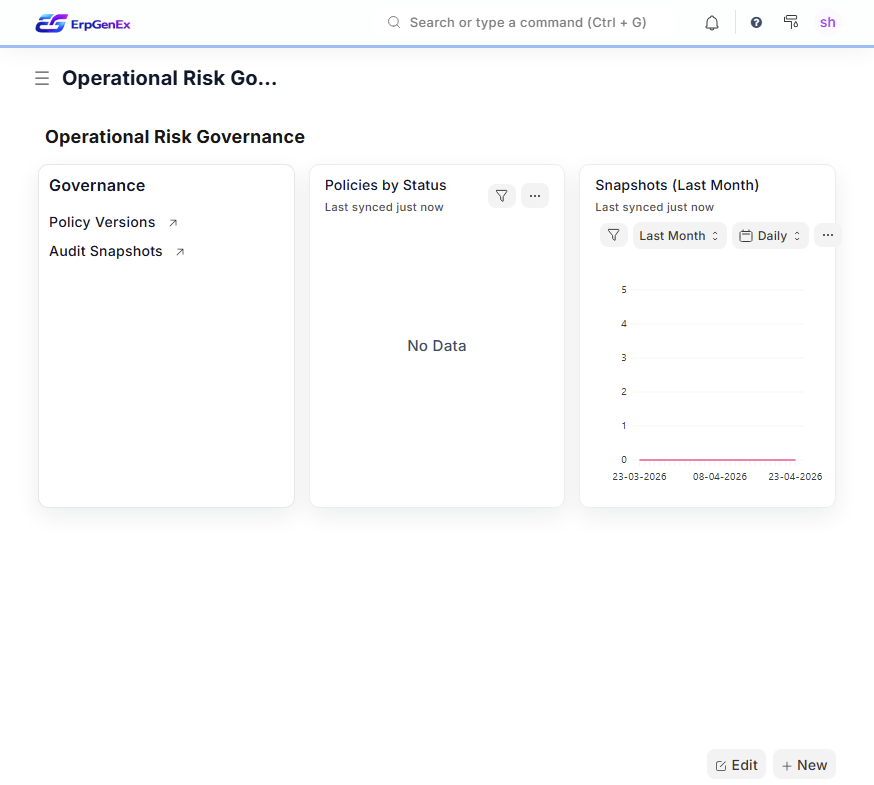Click the Policies by Status chart title
The image size is (874, 785).
pos(386,185)
